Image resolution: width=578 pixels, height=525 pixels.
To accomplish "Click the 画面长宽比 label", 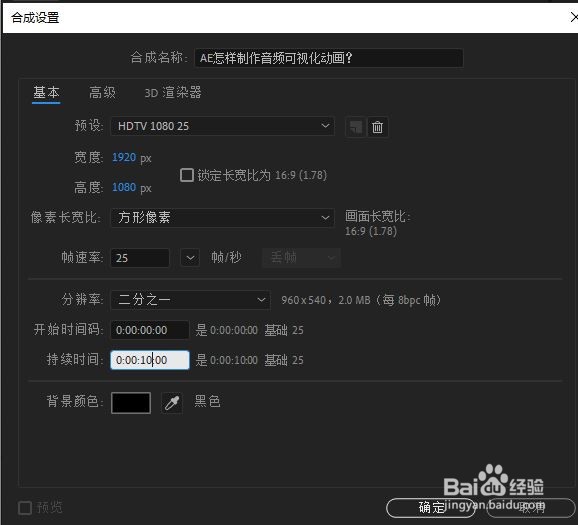I will click(x=378, y=216).
